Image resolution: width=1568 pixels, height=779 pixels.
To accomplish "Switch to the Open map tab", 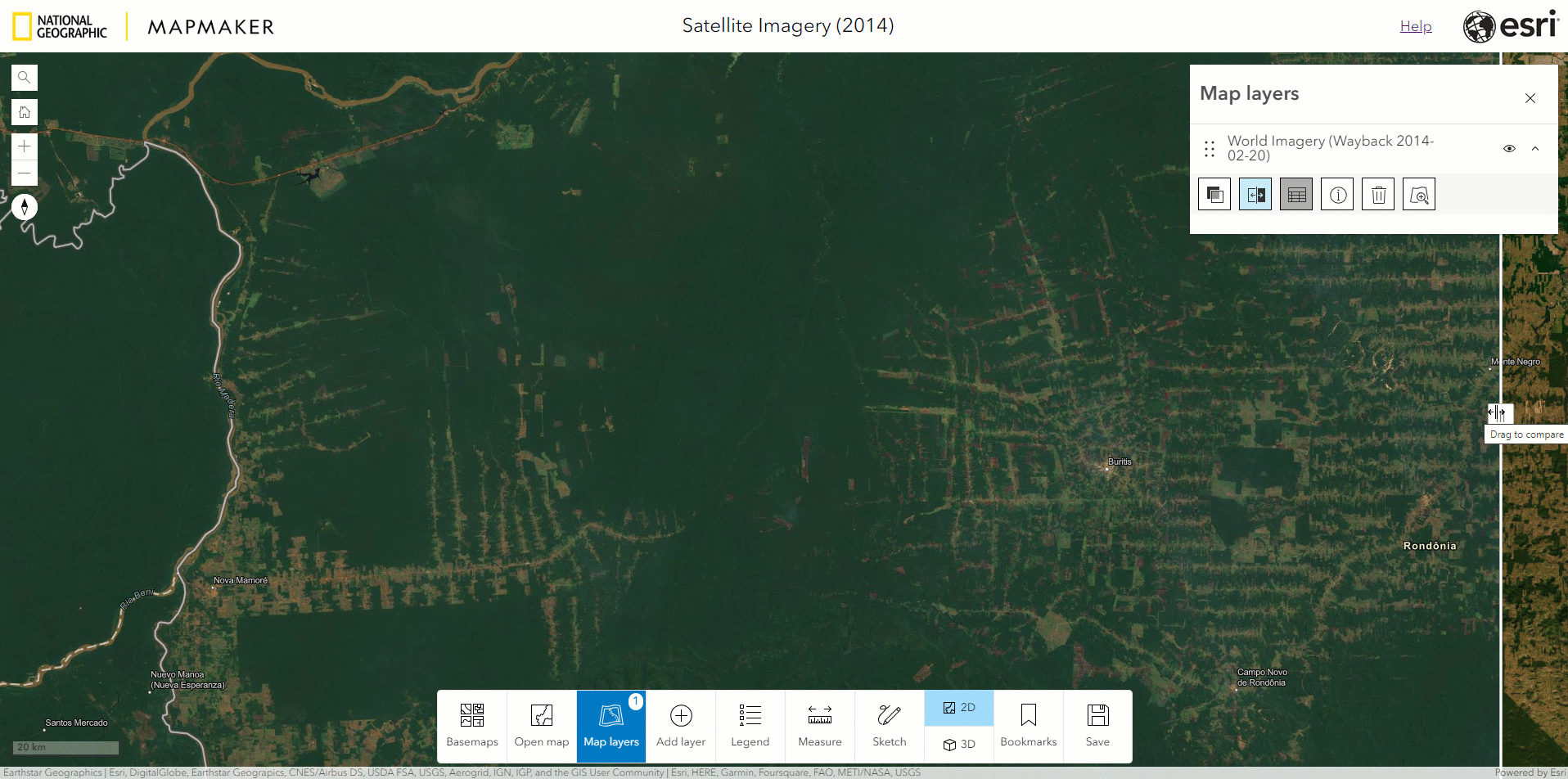I will 541,725.
